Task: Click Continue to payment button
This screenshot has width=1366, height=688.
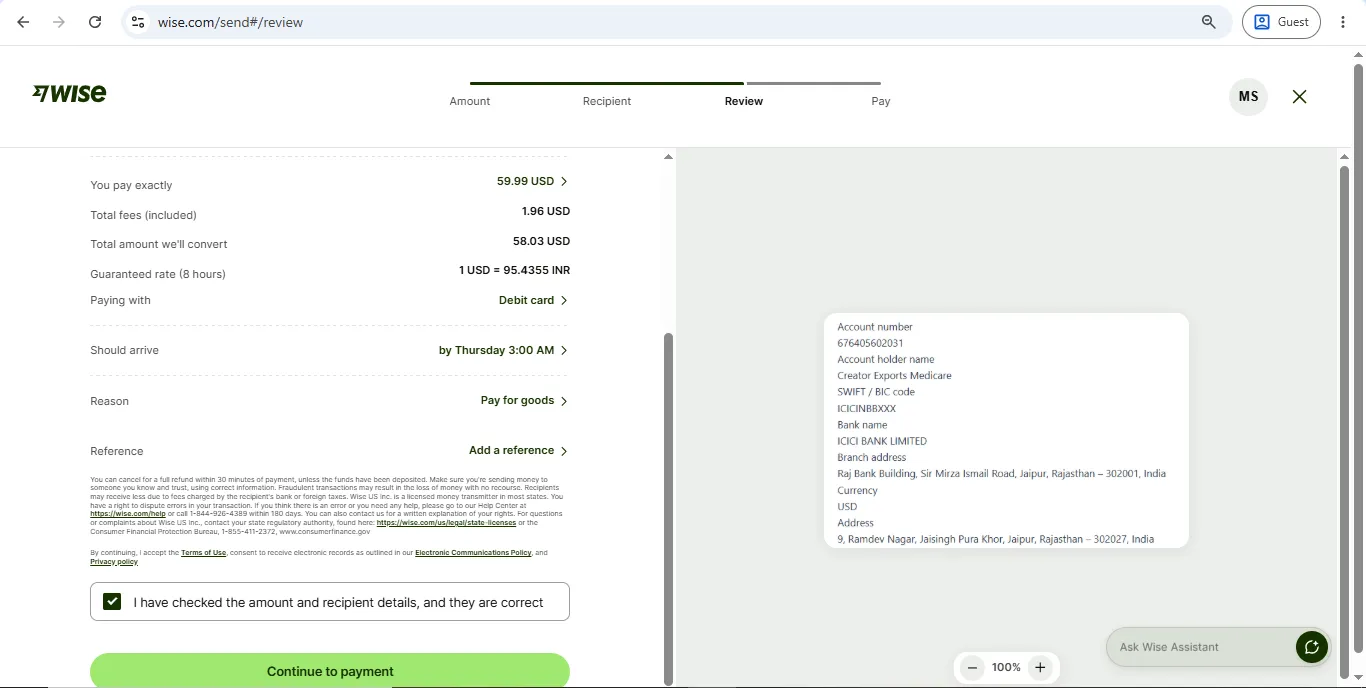Action: click(x=330, y=671)
